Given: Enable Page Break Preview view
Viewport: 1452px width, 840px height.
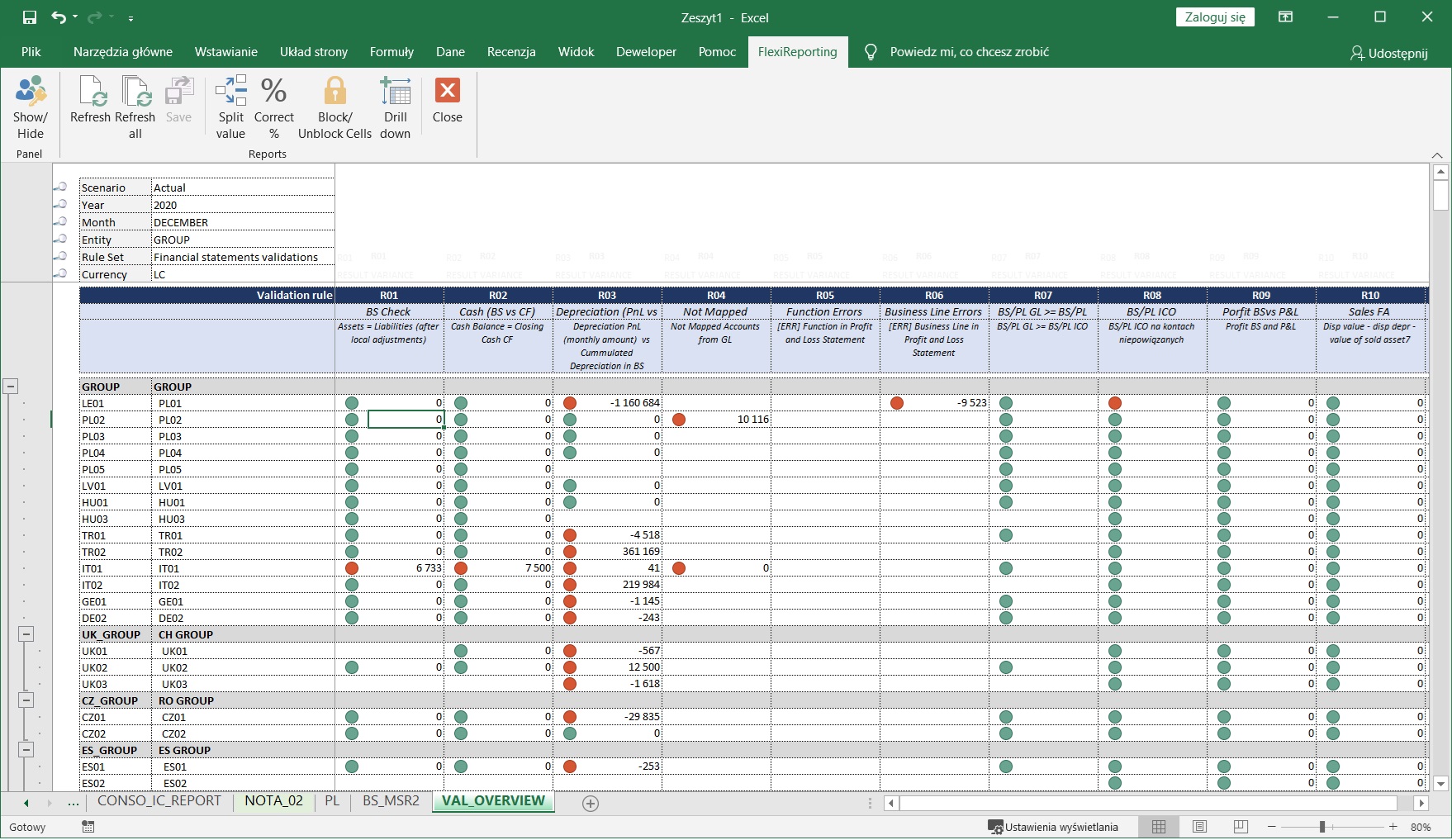Looking at the screenshot, I should [1241, 827].
